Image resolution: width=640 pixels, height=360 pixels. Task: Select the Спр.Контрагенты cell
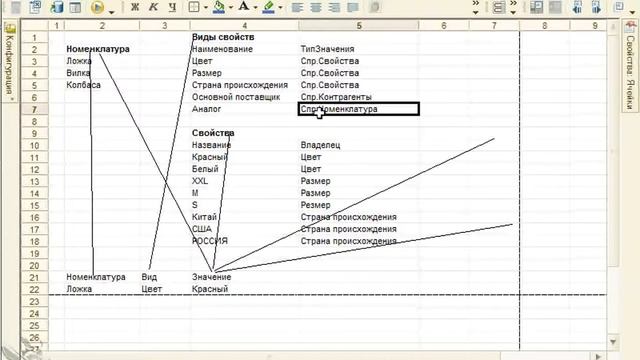336,97
